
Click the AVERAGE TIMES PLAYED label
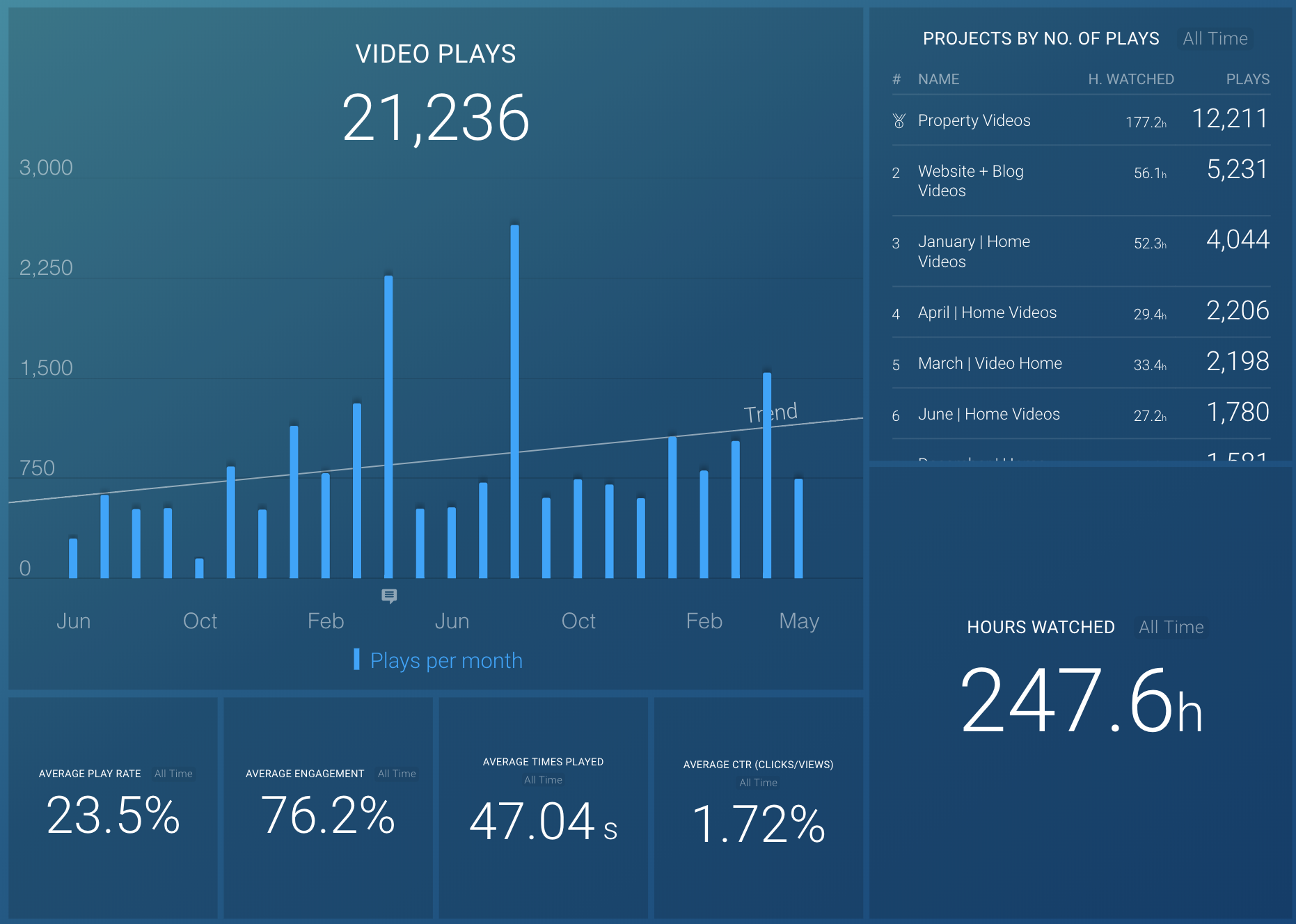click(543, 762)
